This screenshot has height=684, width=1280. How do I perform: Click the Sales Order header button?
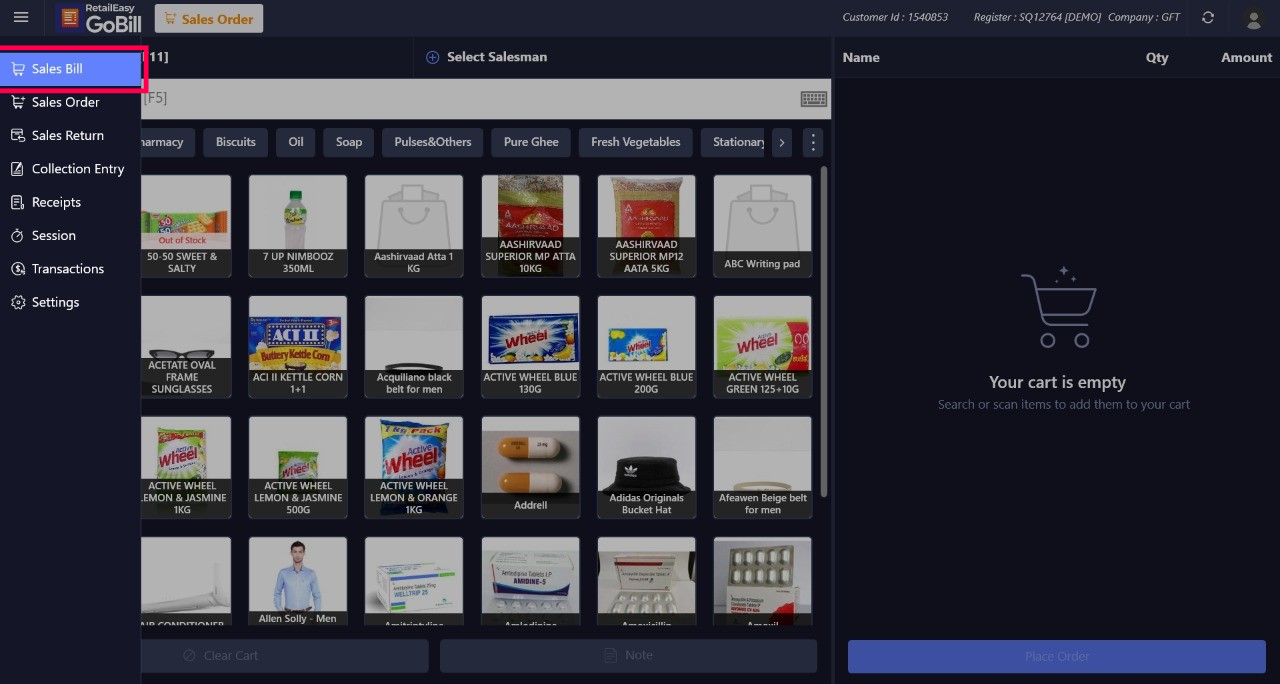click(209, 18)
